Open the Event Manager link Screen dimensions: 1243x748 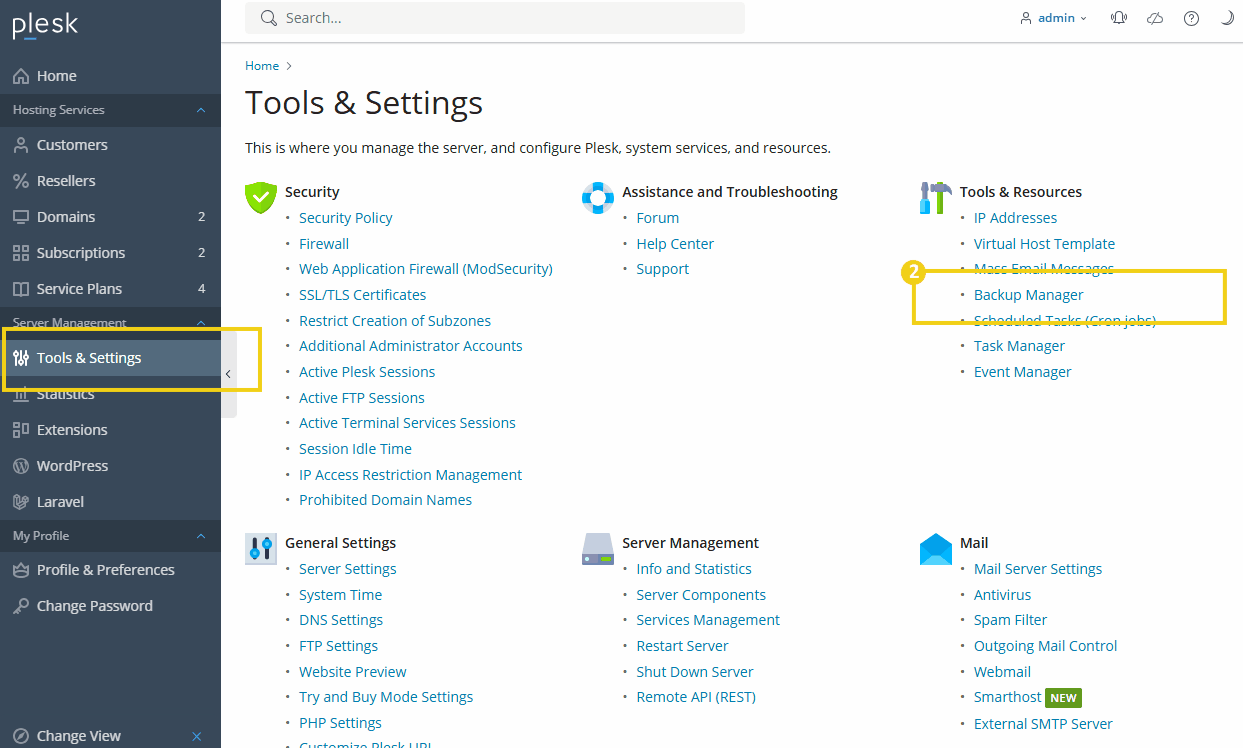[1022, 372]
